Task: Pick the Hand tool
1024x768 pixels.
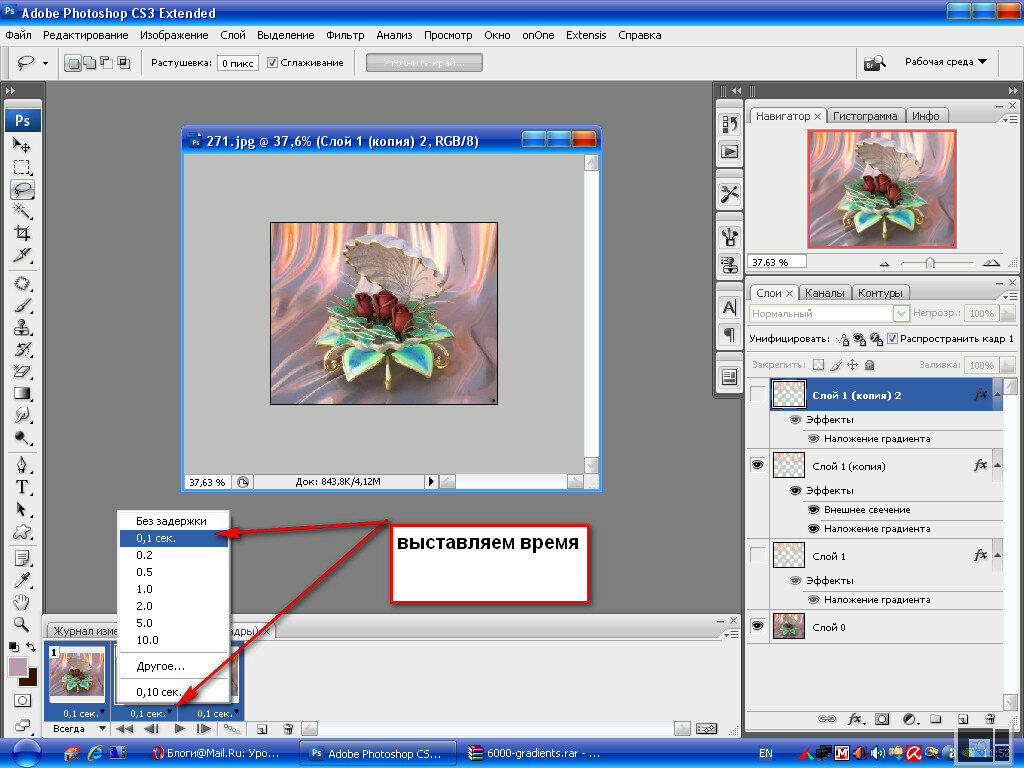Action: (x=22, y=601)
